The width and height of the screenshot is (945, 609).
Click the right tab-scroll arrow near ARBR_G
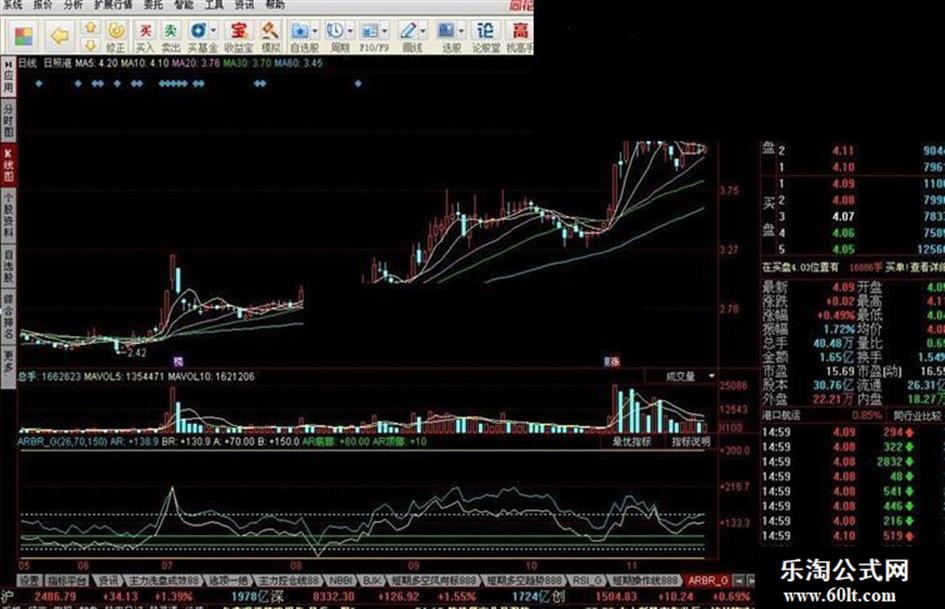[x=750, y=580]
